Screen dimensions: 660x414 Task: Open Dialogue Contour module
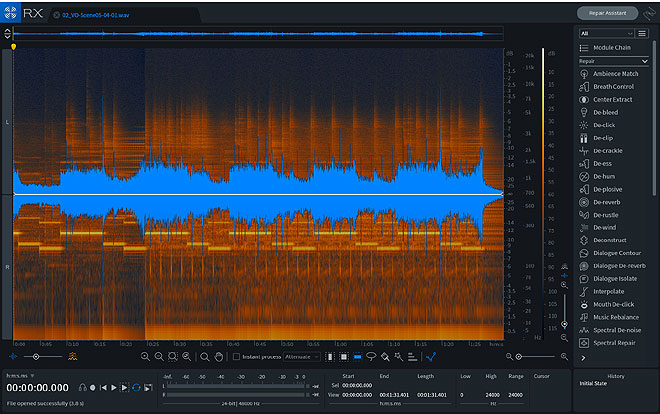click(610, 253)
